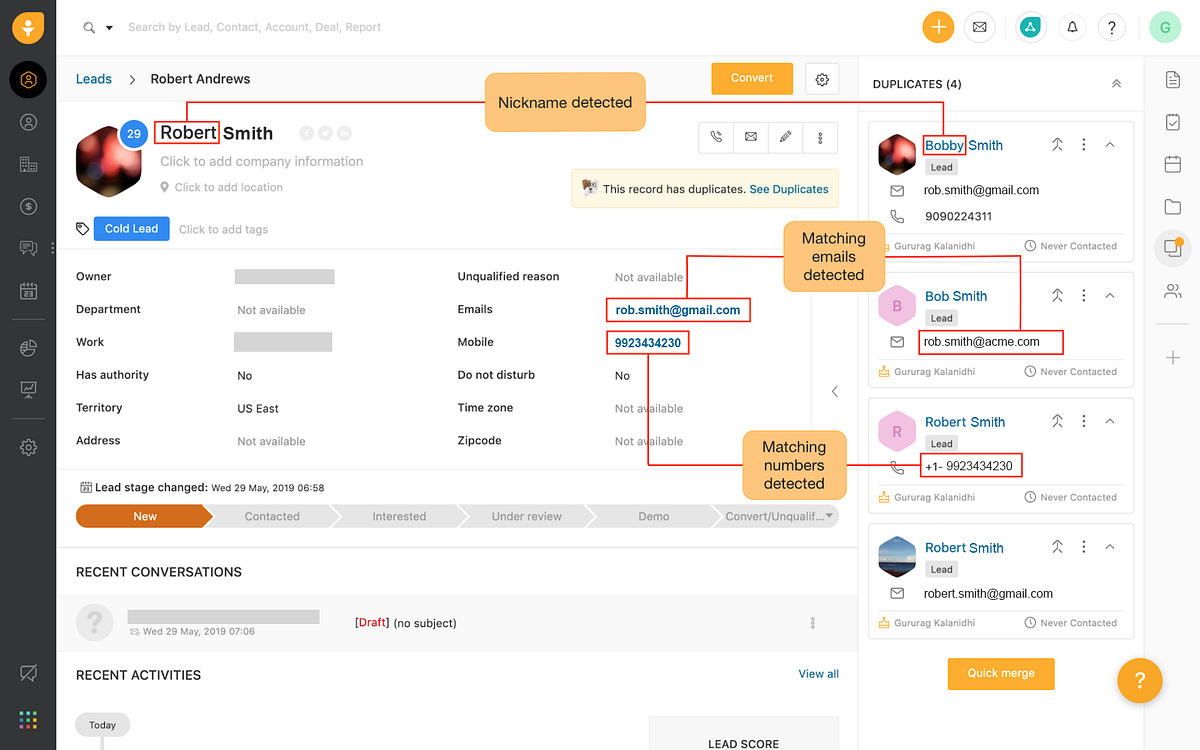The height and width of the screenshot is (750, 1200).
Task: Open the rob.smith@gmail.com email link
Action: [x=678, y=310]
